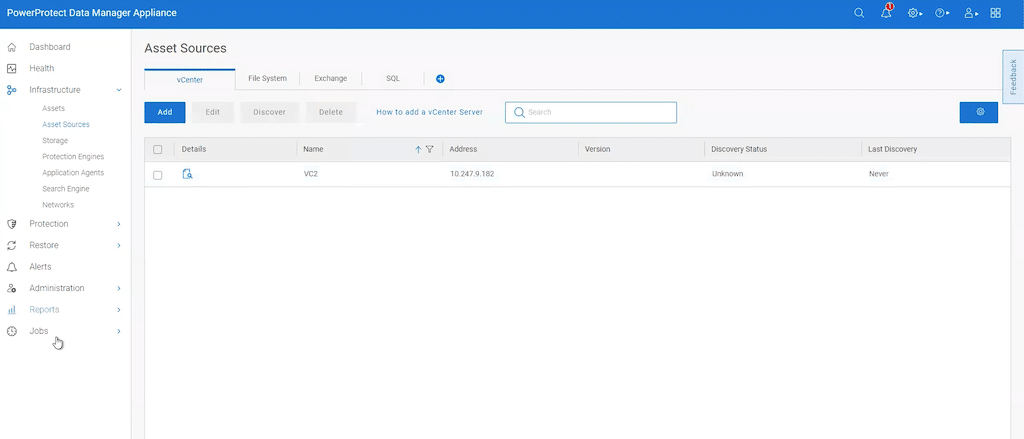Image resolution: width=1024 pixels, height=439 pixels.
Task: Open Networks in sidebar
Action: (x=58, y=205)
